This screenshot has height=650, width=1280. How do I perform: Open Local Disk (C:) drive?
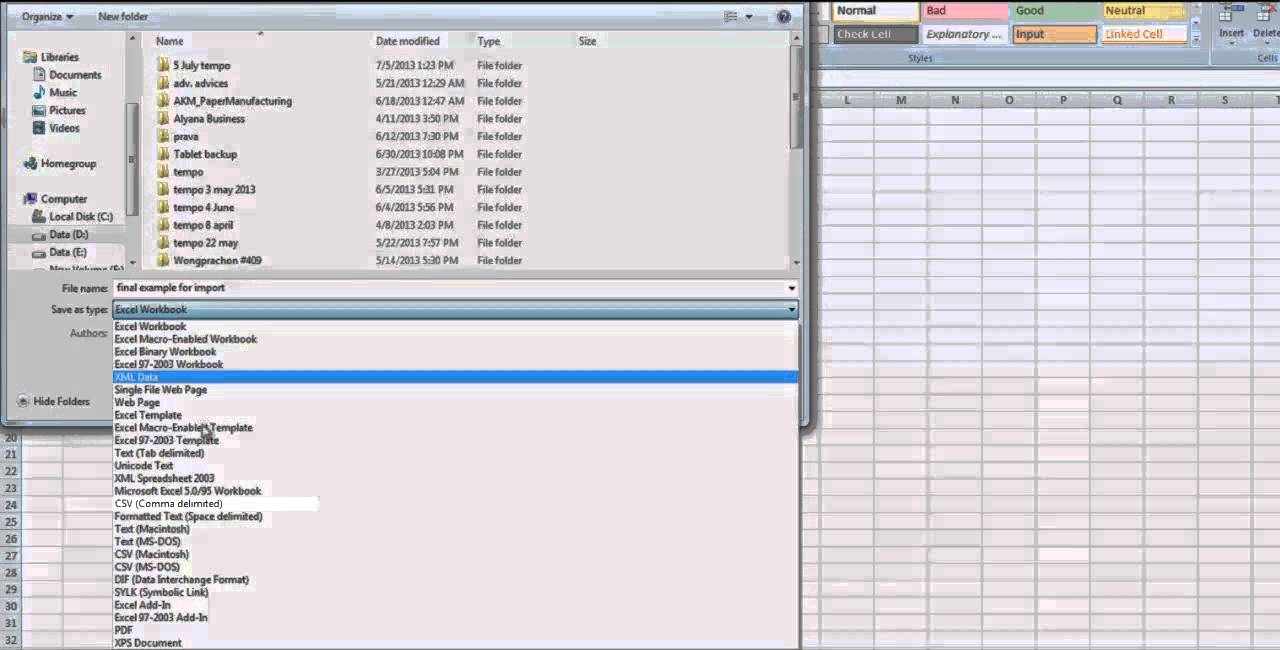[80, 216]
